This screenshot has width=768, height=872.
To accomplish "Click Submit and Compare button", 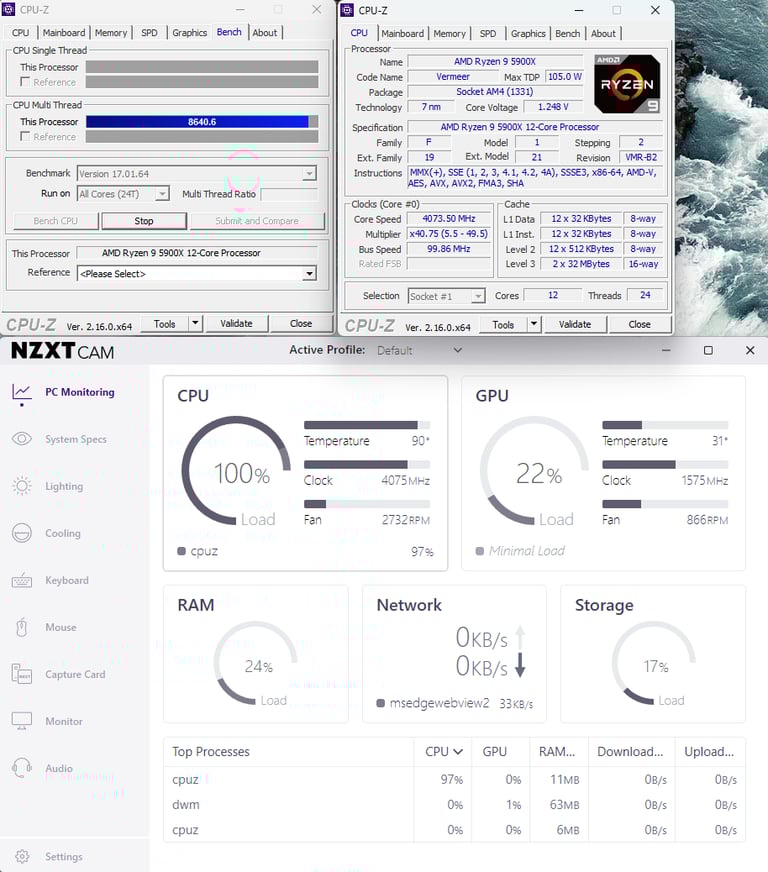I will tap(257, 221).
